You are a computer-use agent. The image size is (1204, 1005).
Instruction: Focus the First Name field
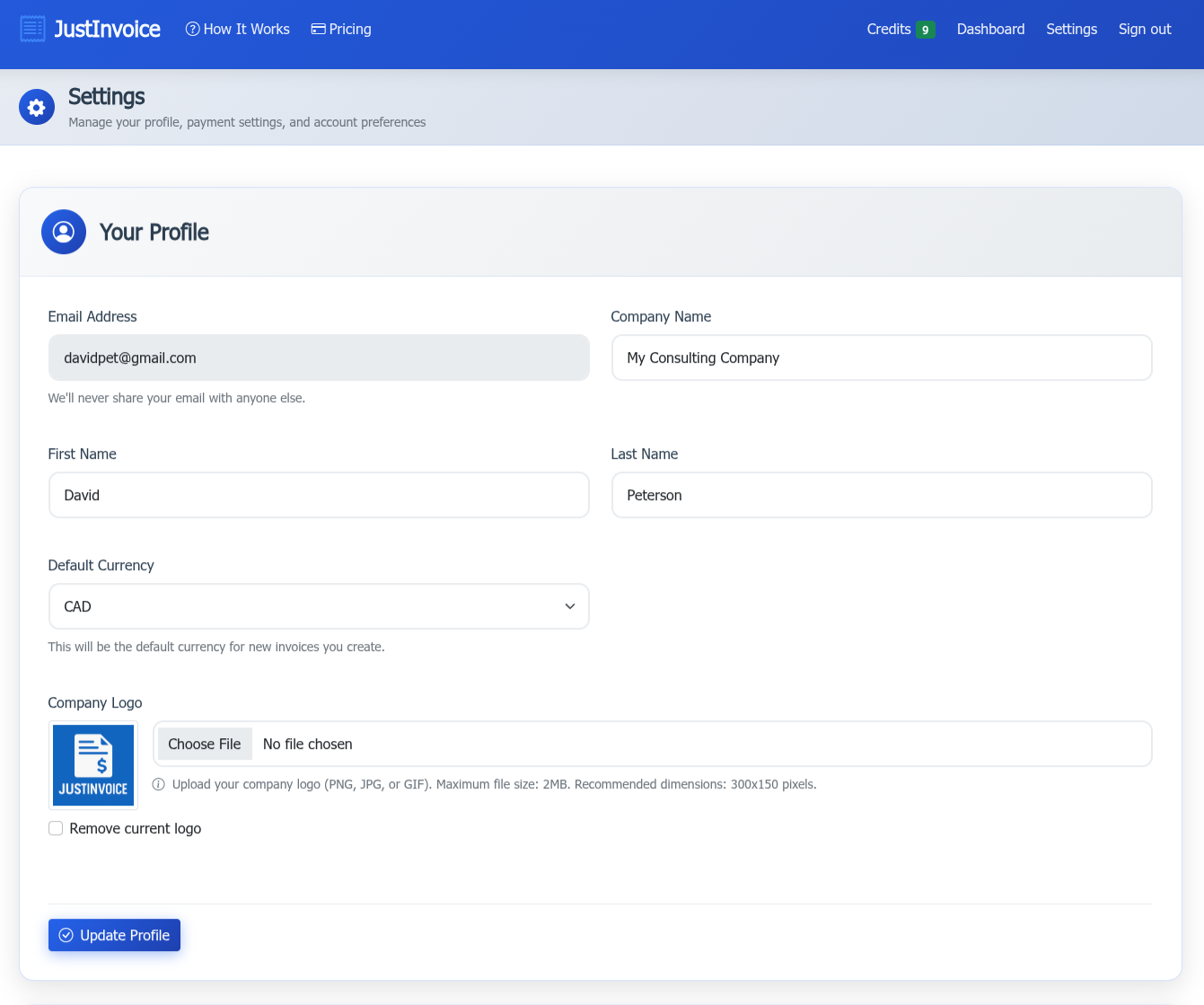pyautogui.click(x=319, y=495)
